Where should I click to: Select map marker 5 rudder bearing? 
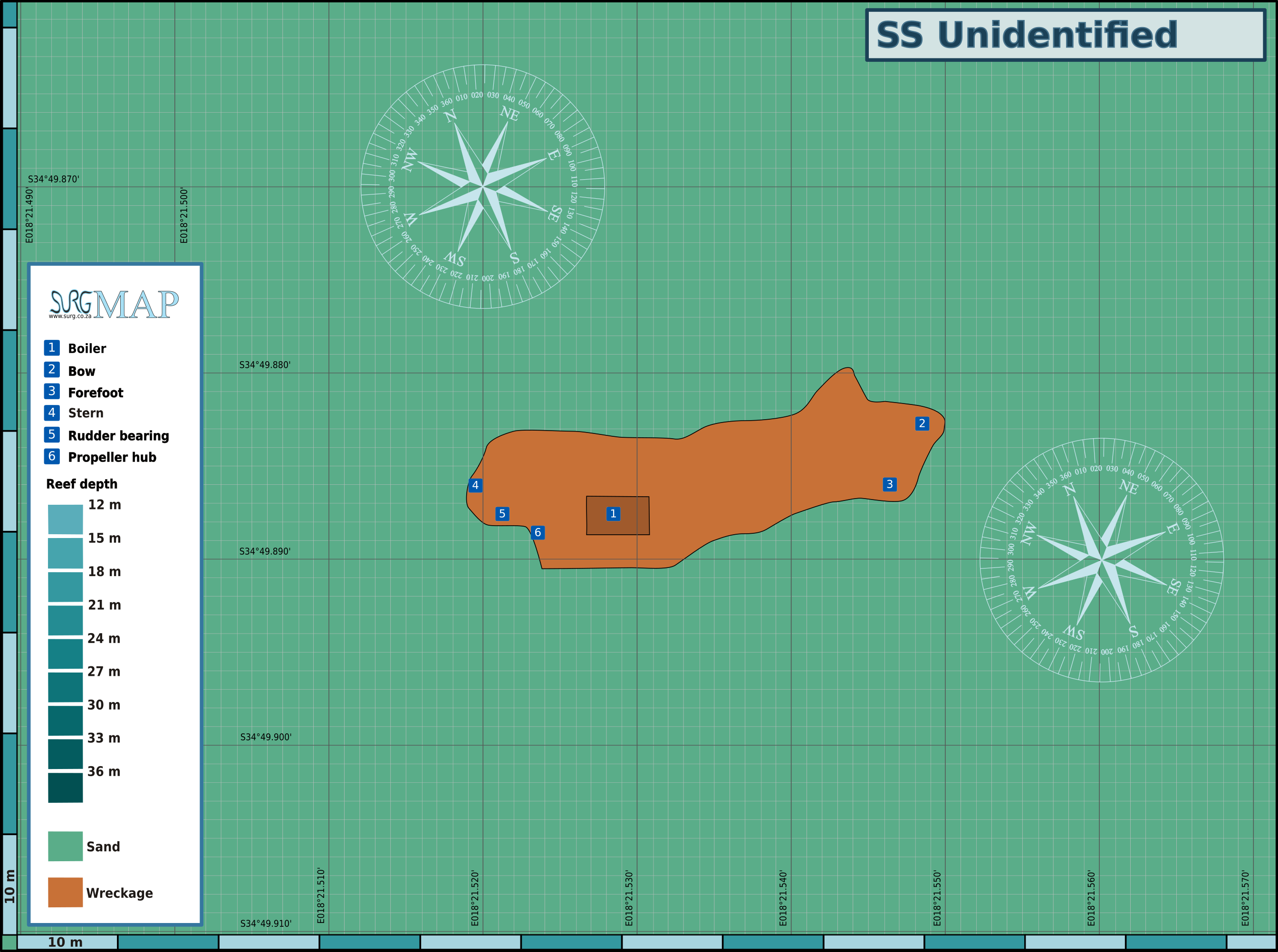502,514
